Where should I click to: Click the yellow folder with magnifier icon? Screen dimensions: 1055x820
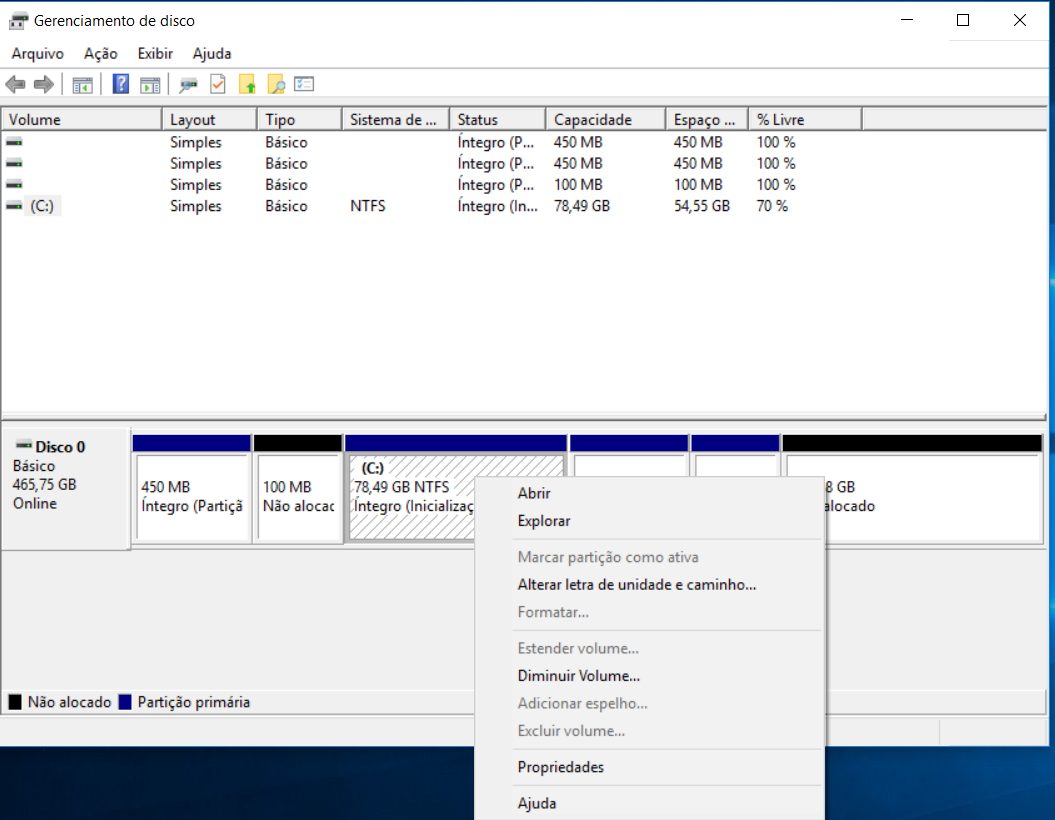click(276, 84)
